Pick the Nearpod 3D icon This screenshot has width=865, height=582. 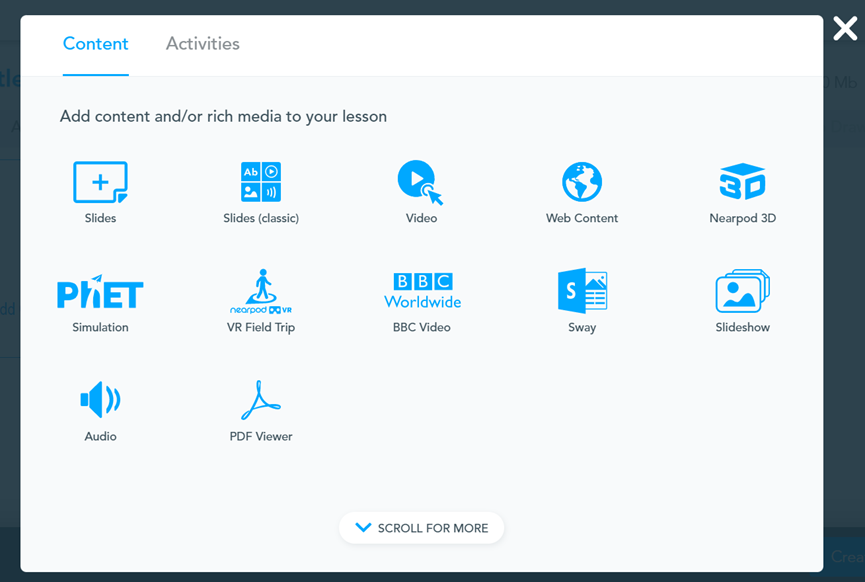coord(743,181)
